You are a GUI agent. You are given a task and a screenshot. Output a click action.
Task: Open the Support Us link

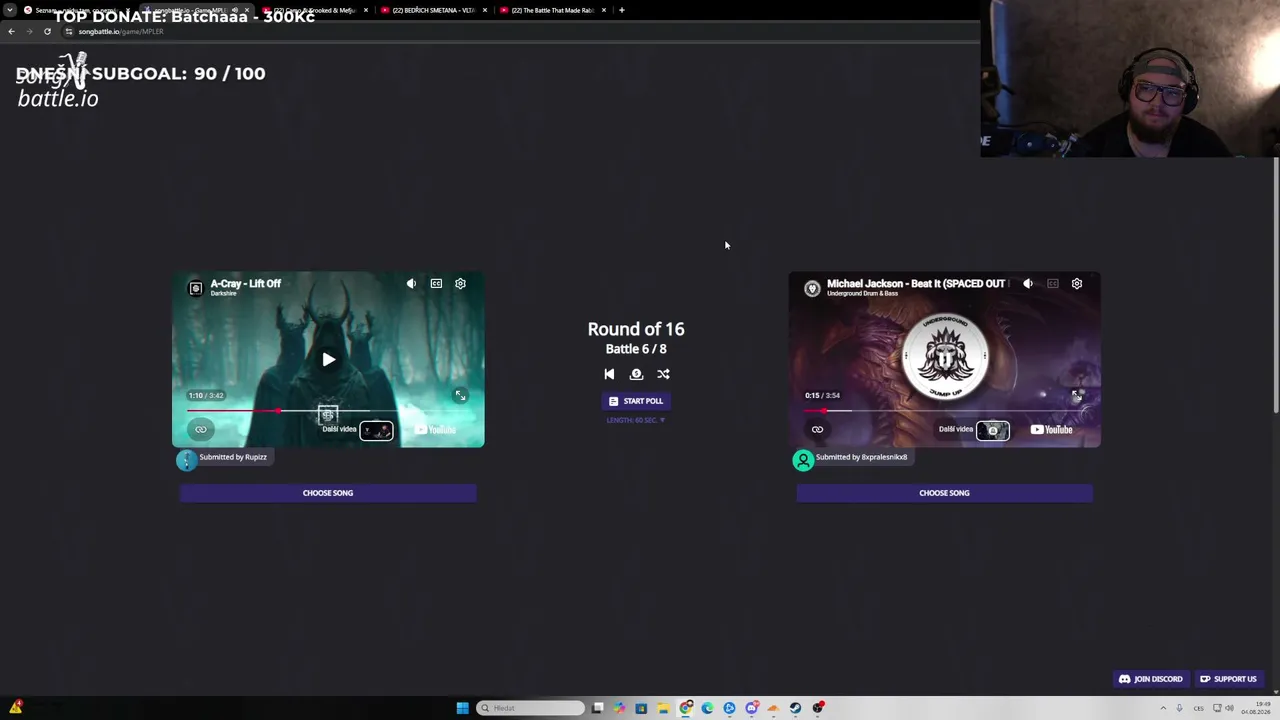click(1228, 679)
